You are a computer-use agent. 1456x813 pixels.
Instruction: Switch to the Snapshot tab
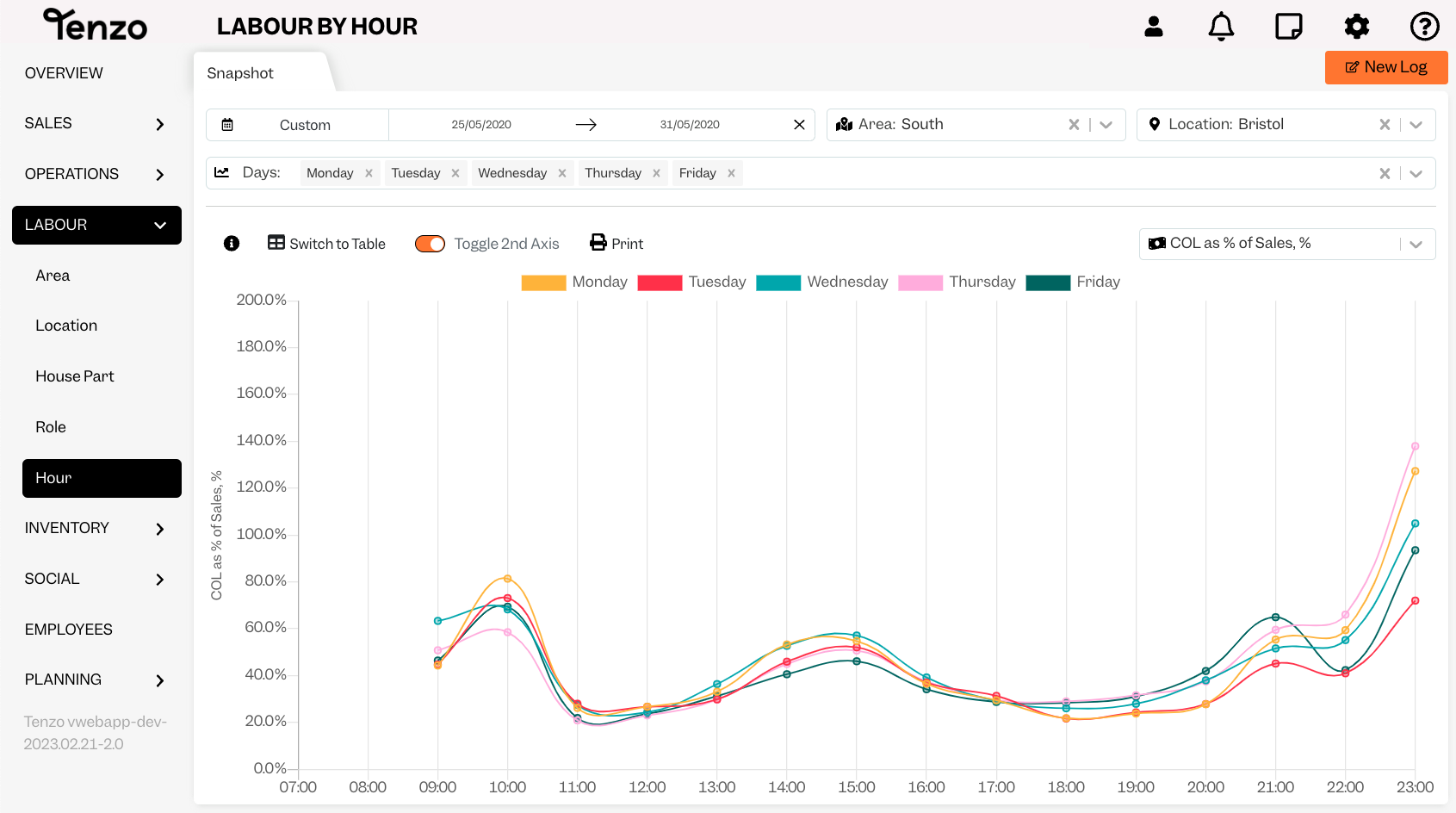tap(240, 73)
